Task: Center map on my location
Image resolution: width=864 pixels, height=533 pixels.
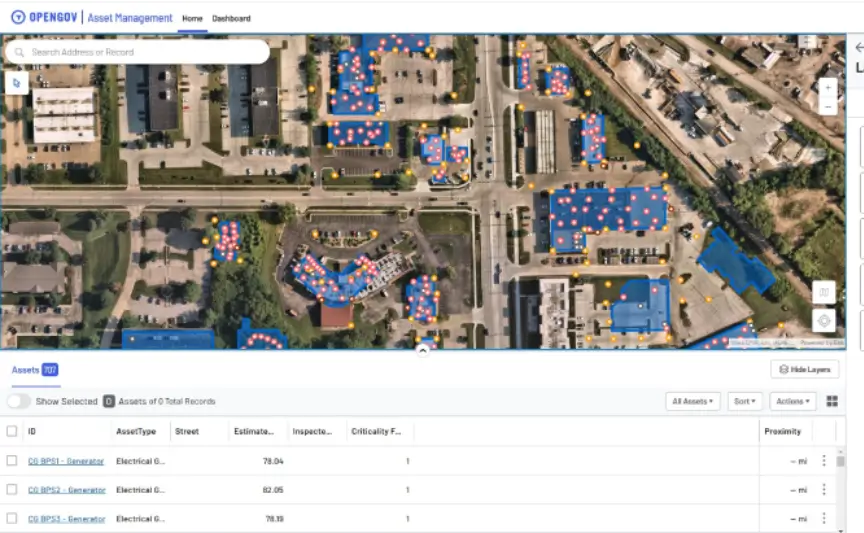Action: pos(824,320)
